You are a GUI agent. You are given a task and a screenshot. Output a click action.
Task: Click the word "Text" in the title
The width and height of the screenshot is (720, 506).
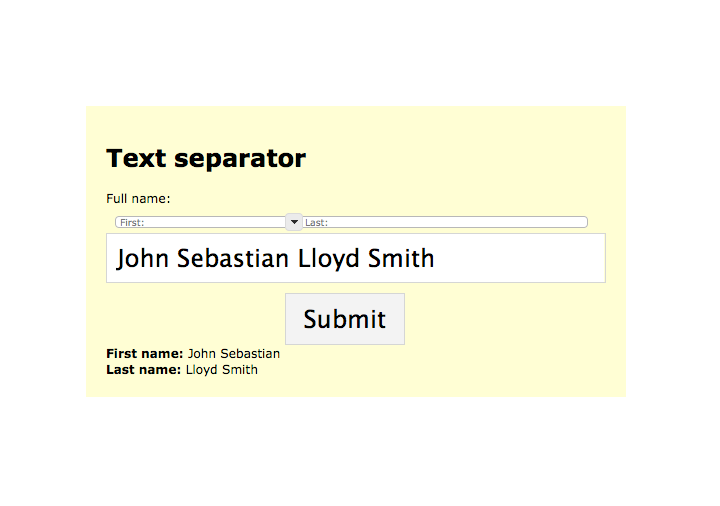(x=136, y=158)
